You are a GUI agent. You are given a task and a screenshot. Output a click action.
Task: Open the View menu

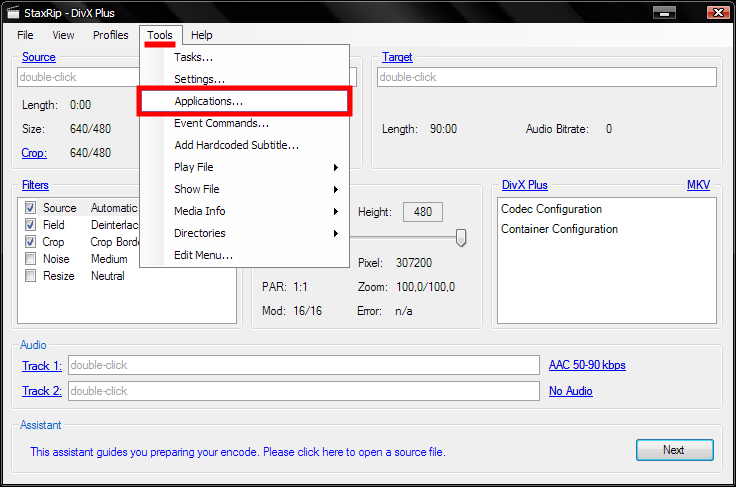(63, 35)
